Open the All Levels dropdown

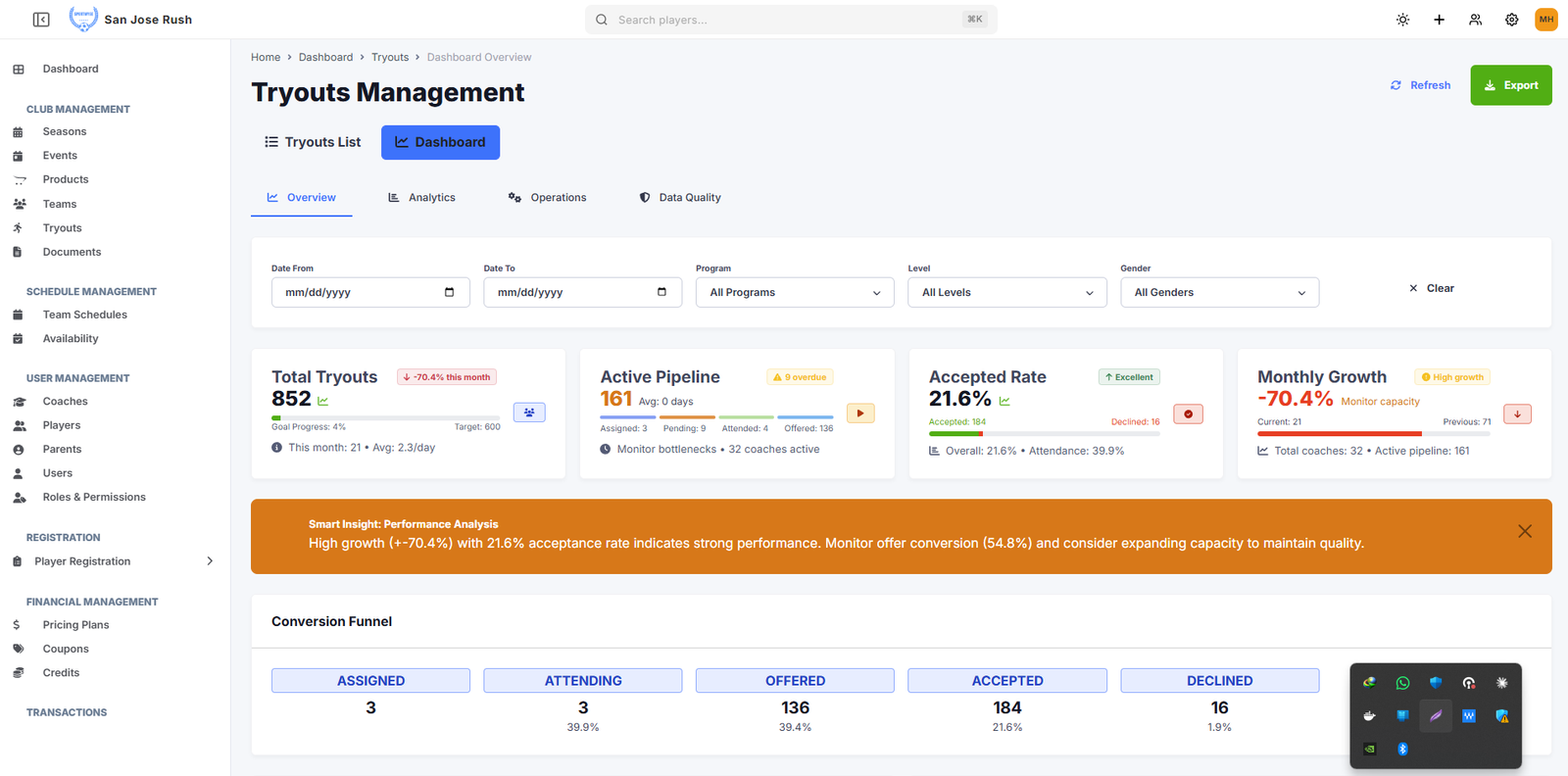pyautogui.click(x=1006, y=292)
